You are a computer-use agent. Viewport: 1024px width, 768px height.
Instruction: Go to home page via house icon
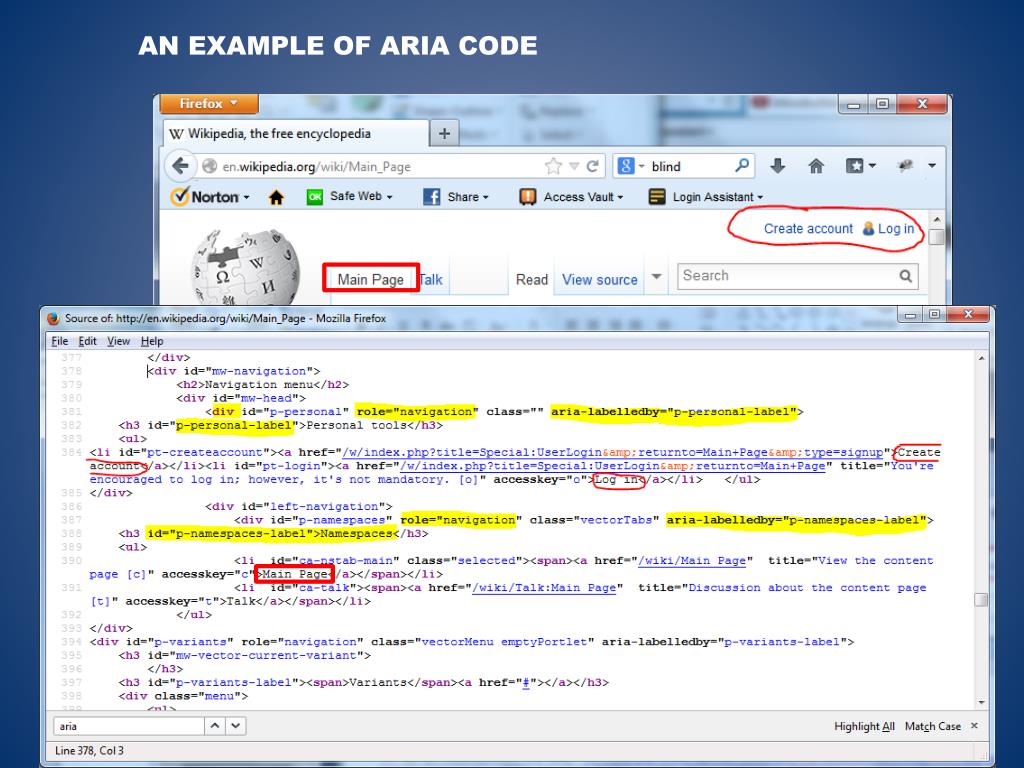[816, 166]
